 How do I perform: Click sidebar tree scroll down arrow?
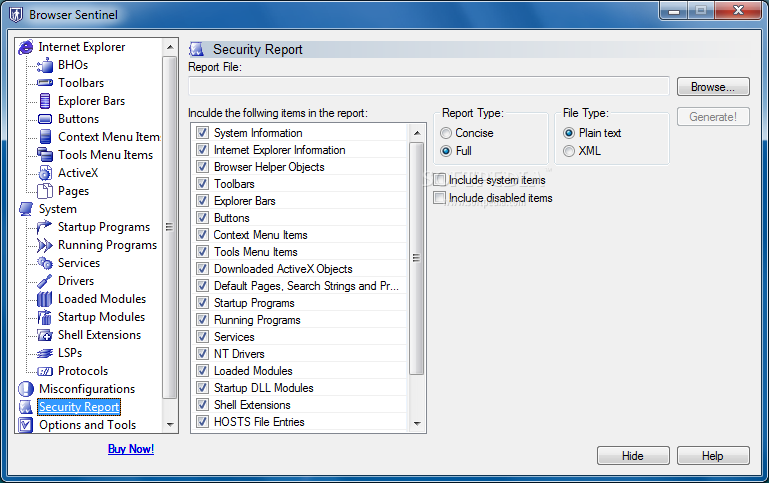click(x=170, y=425)
